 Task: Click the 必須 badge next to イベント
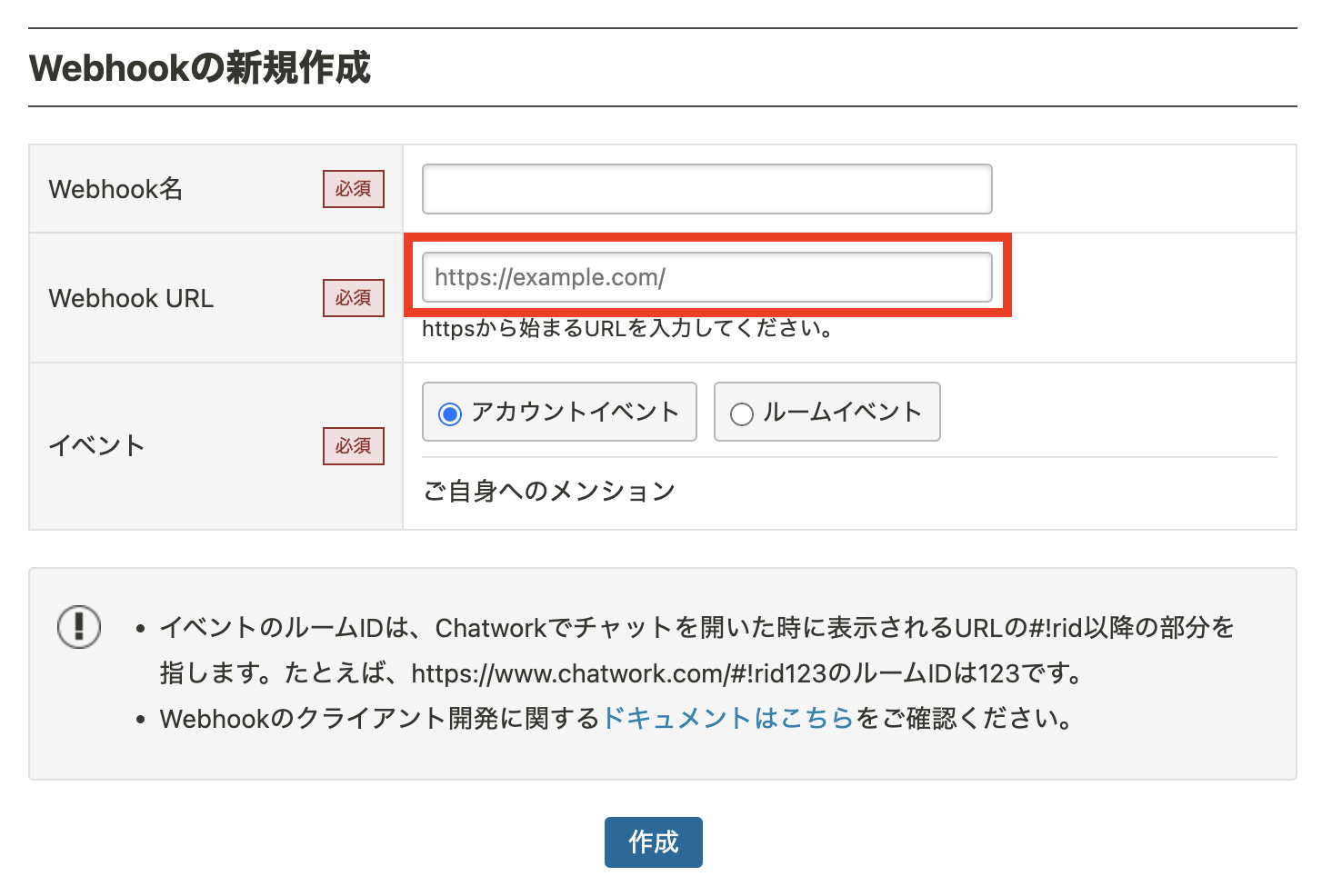(x=353, y=446)
